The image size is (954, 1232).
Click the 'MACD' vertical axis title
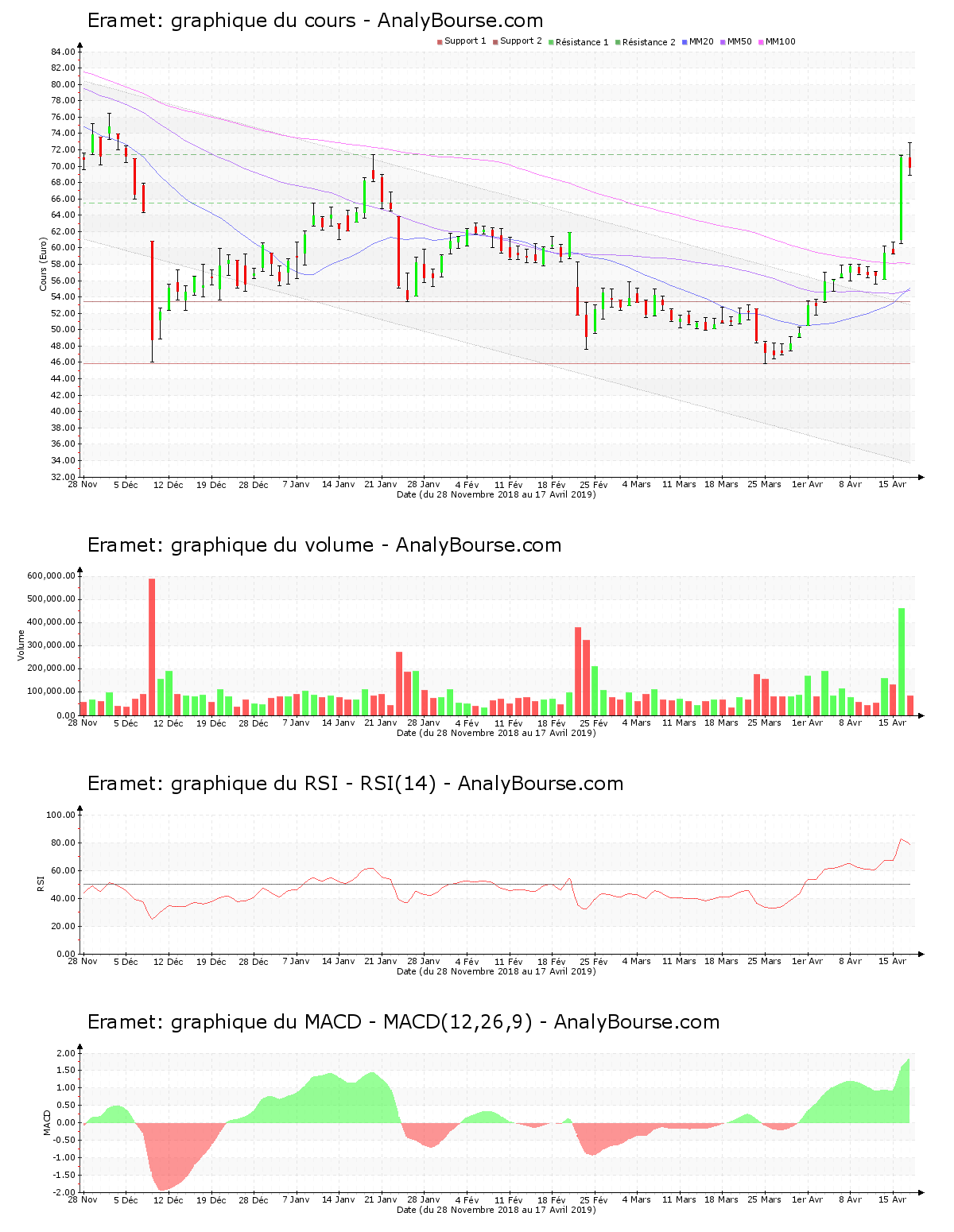click(48, 1122)
